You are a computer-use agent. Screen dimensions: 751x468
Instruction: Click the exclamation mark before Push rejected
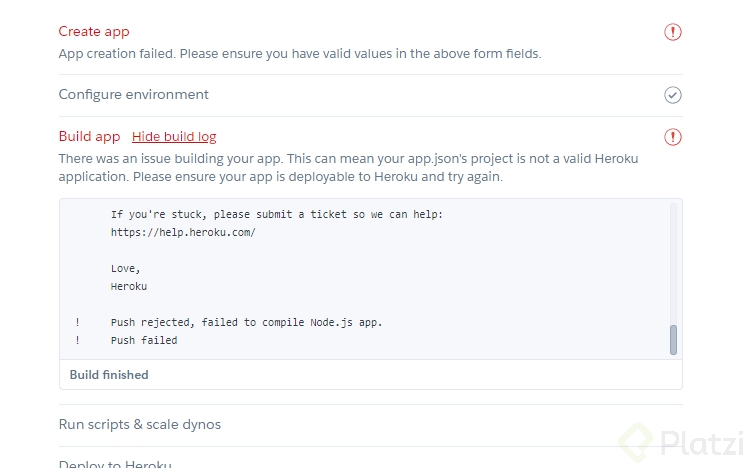[77, 322]
